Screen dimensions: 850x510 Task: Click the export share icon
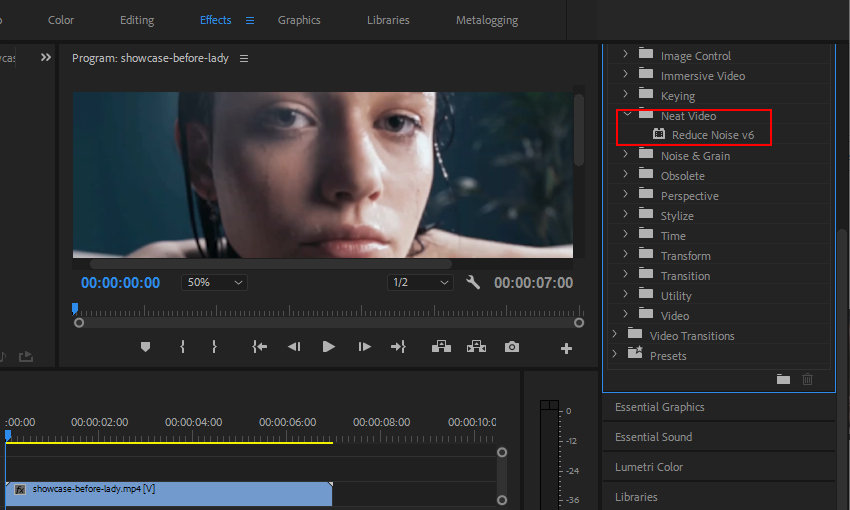coord(26,357)
